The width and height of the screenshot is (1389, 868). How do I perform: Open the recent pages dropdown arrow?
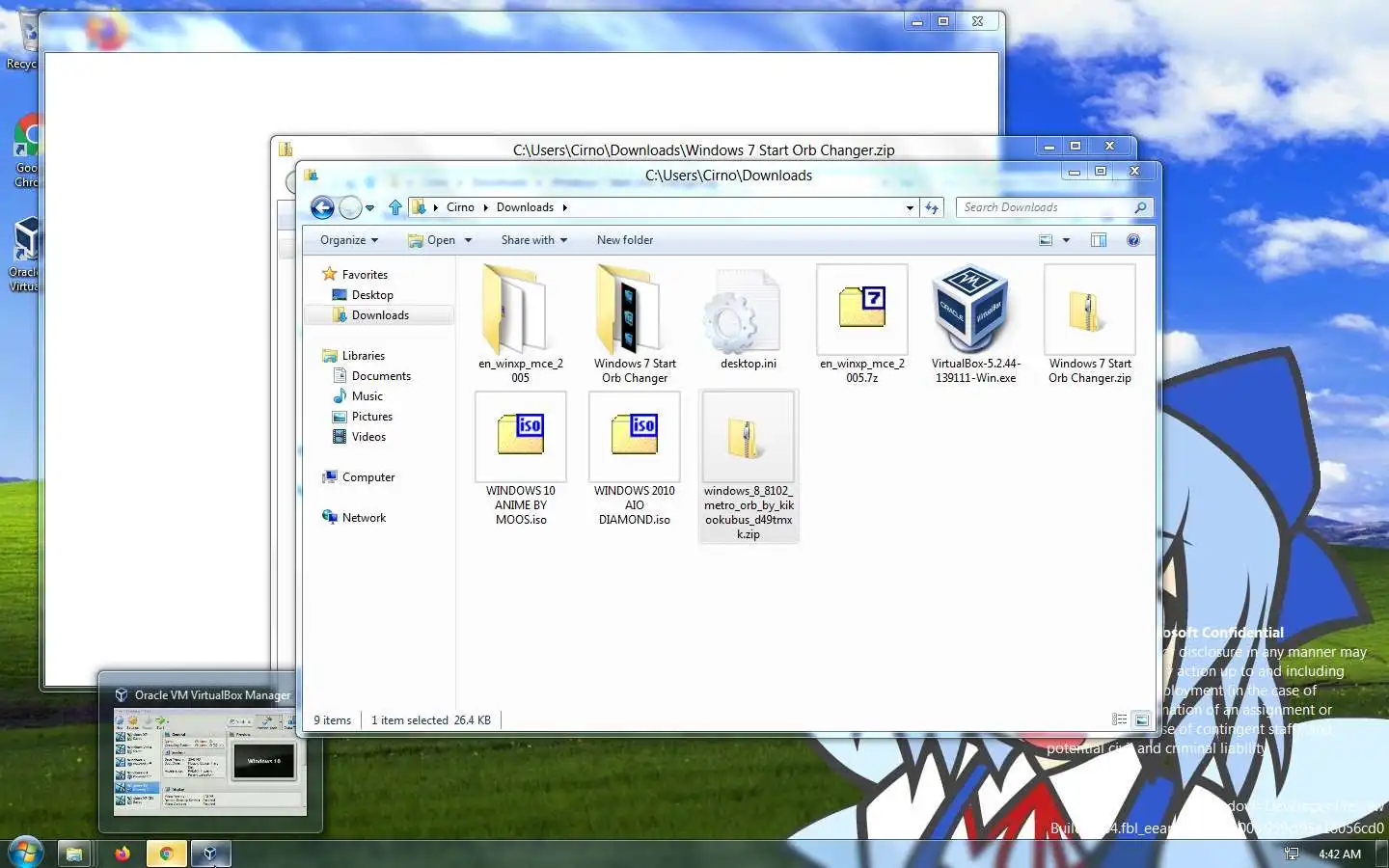point(369,207)
